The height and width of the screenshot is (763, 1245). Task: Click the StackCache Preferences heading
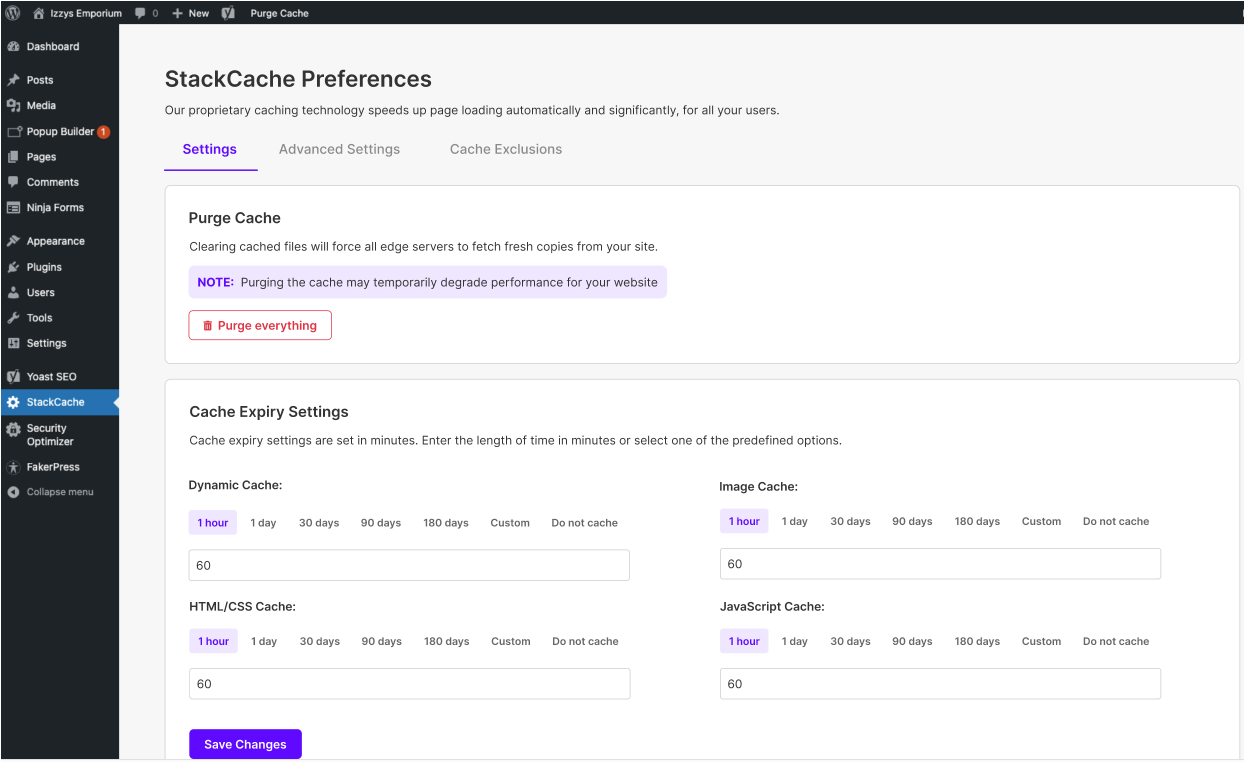[x=298, y=79]
